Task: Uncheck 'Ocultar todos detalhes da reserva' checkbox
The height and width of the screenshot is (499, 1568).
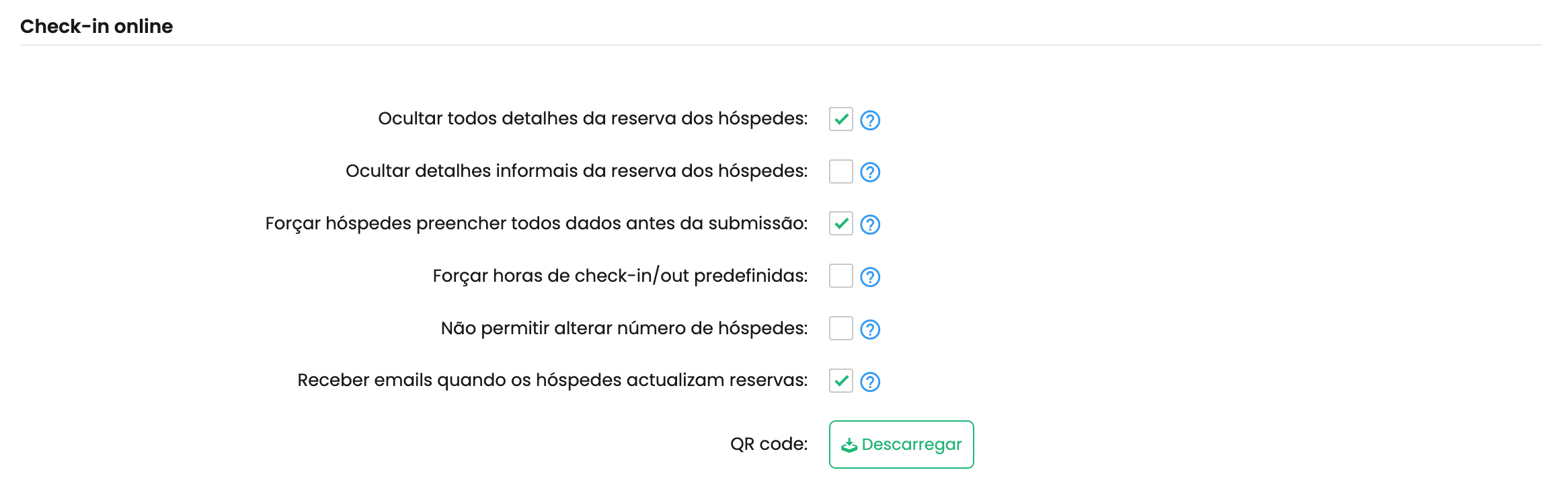Action: 840,119
